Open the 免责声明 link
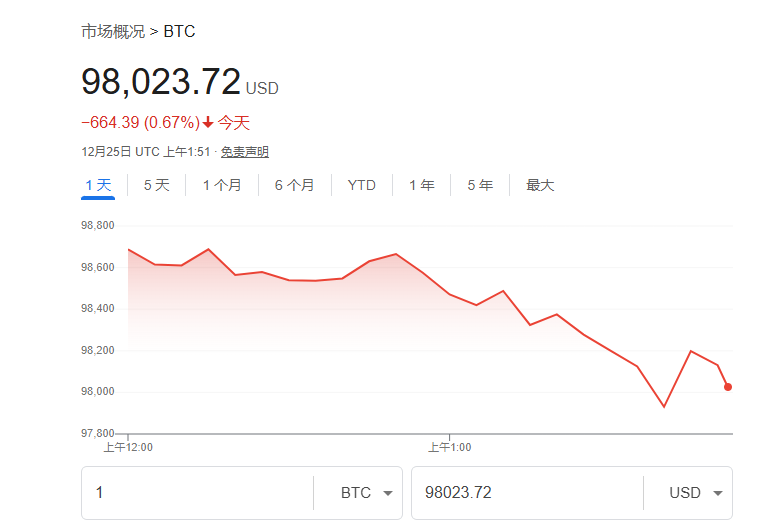 [245, 152]
